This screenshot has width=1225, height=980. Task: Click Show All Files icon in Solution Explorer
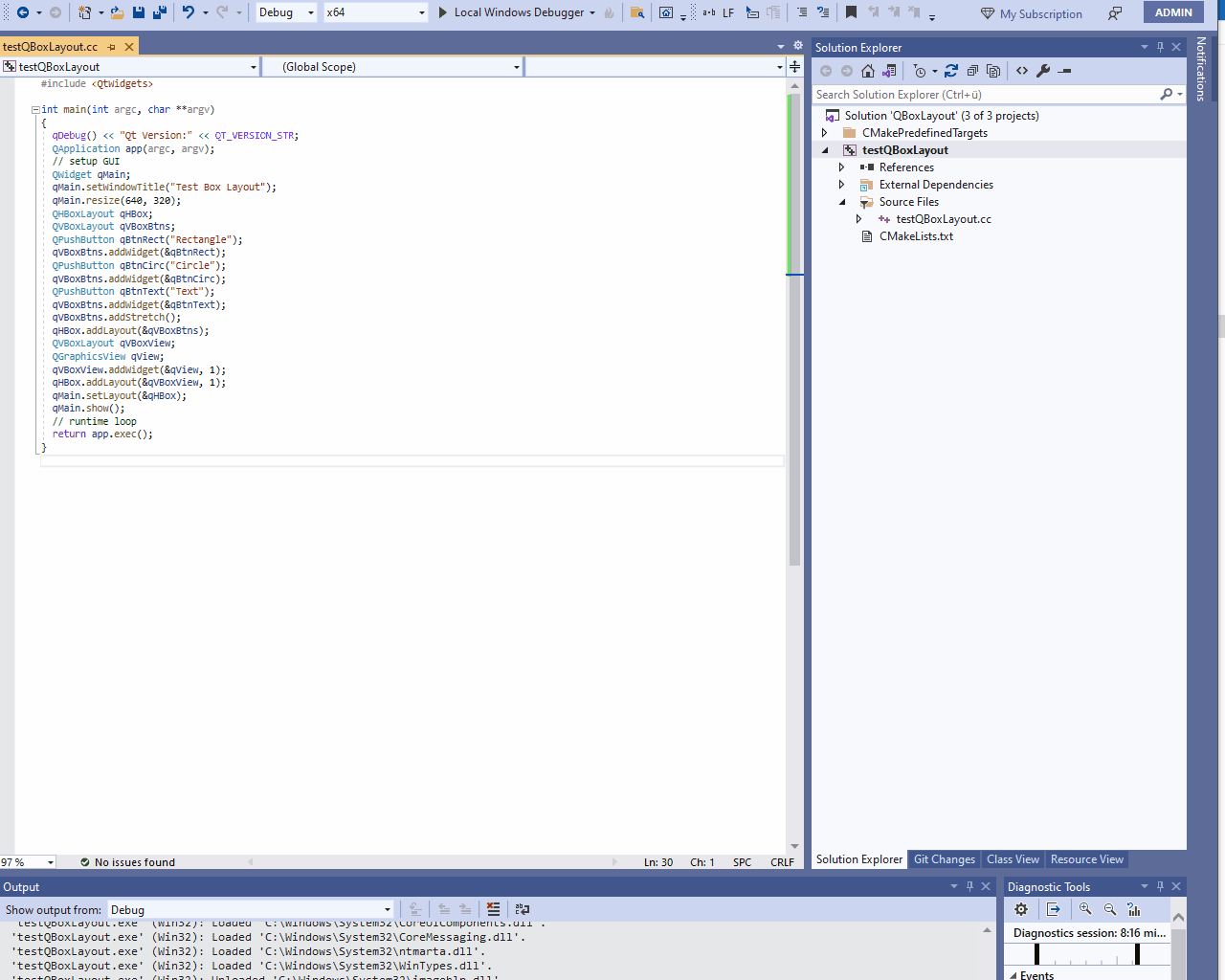coord(993,71)
